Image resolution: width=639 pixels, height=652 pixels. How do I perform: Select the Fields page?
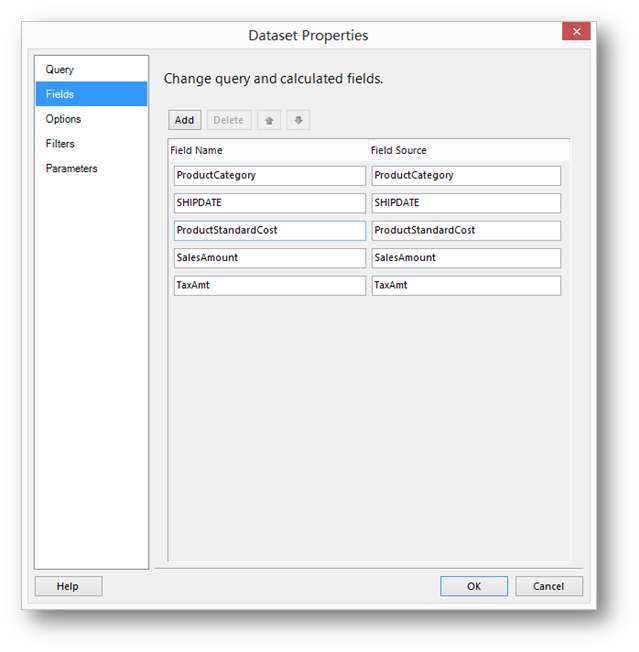91,94
